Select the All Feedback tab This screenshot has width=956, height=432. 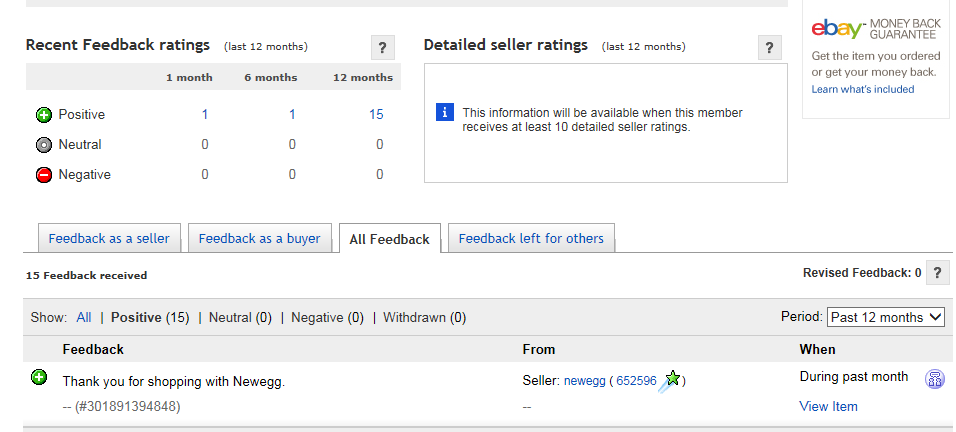pos(389,239)
